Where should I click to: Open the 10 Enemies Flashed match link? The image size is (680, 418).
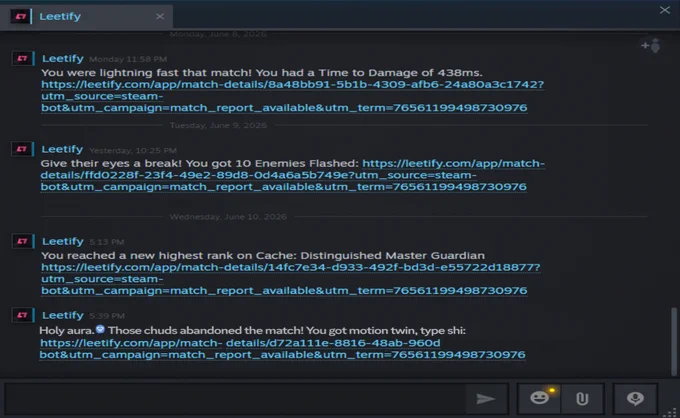[x=292, y=175]
